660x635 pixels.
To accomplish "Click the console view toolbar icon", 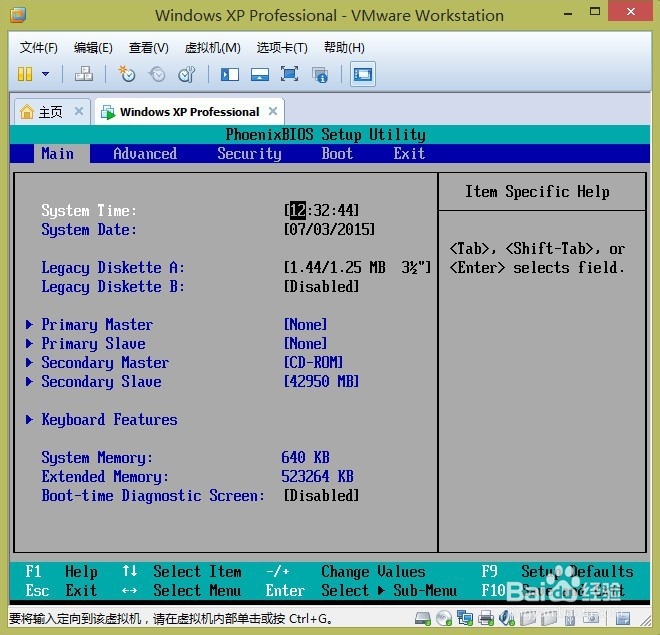I will coord(363,74).
